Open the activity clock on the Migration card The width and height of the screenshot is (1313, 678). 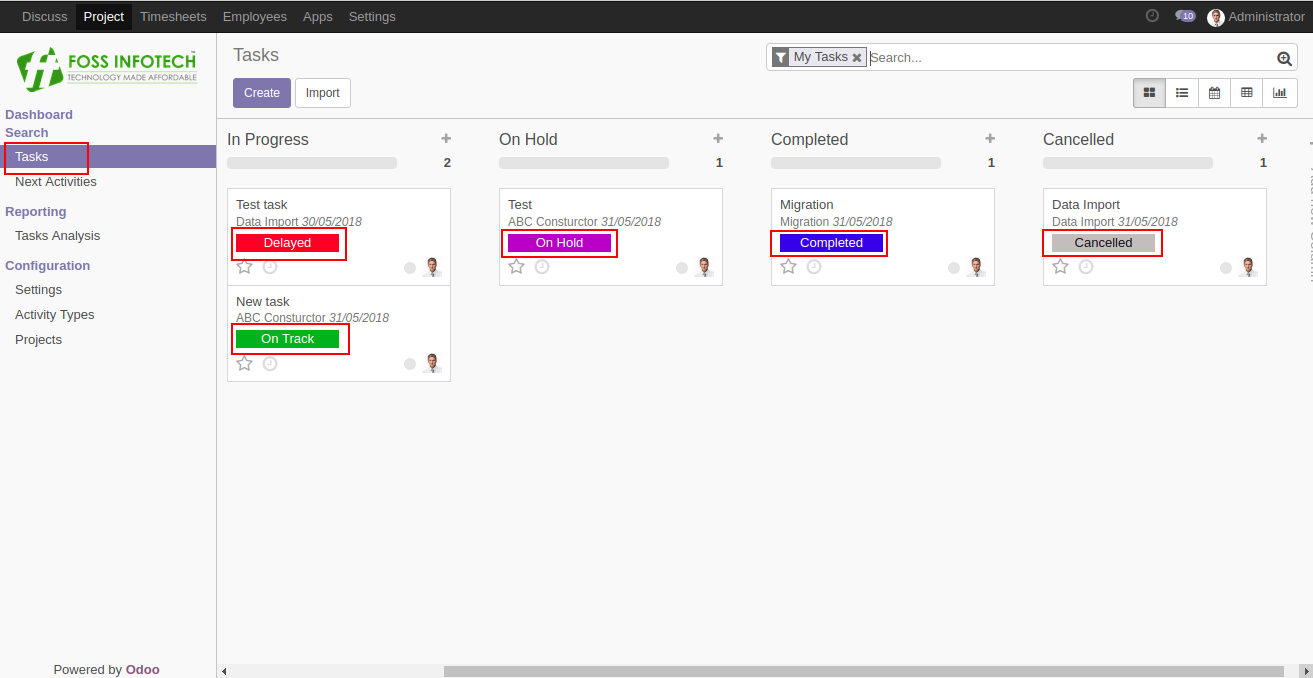(814, 267)
